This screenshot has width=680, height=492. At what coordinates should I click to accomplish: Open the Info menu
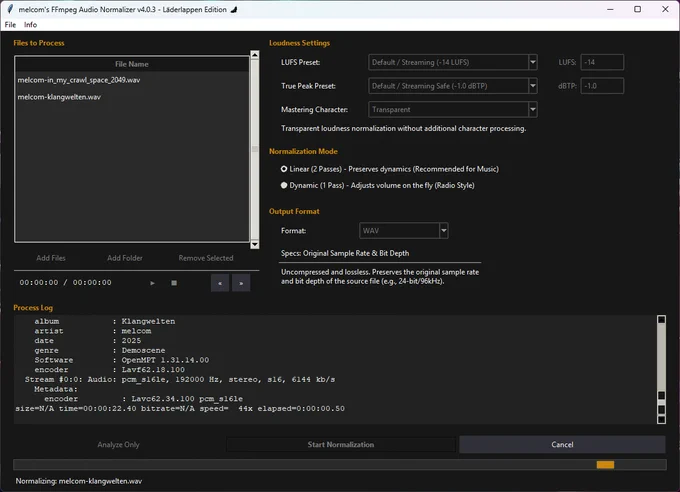click(x=30, y=25)
